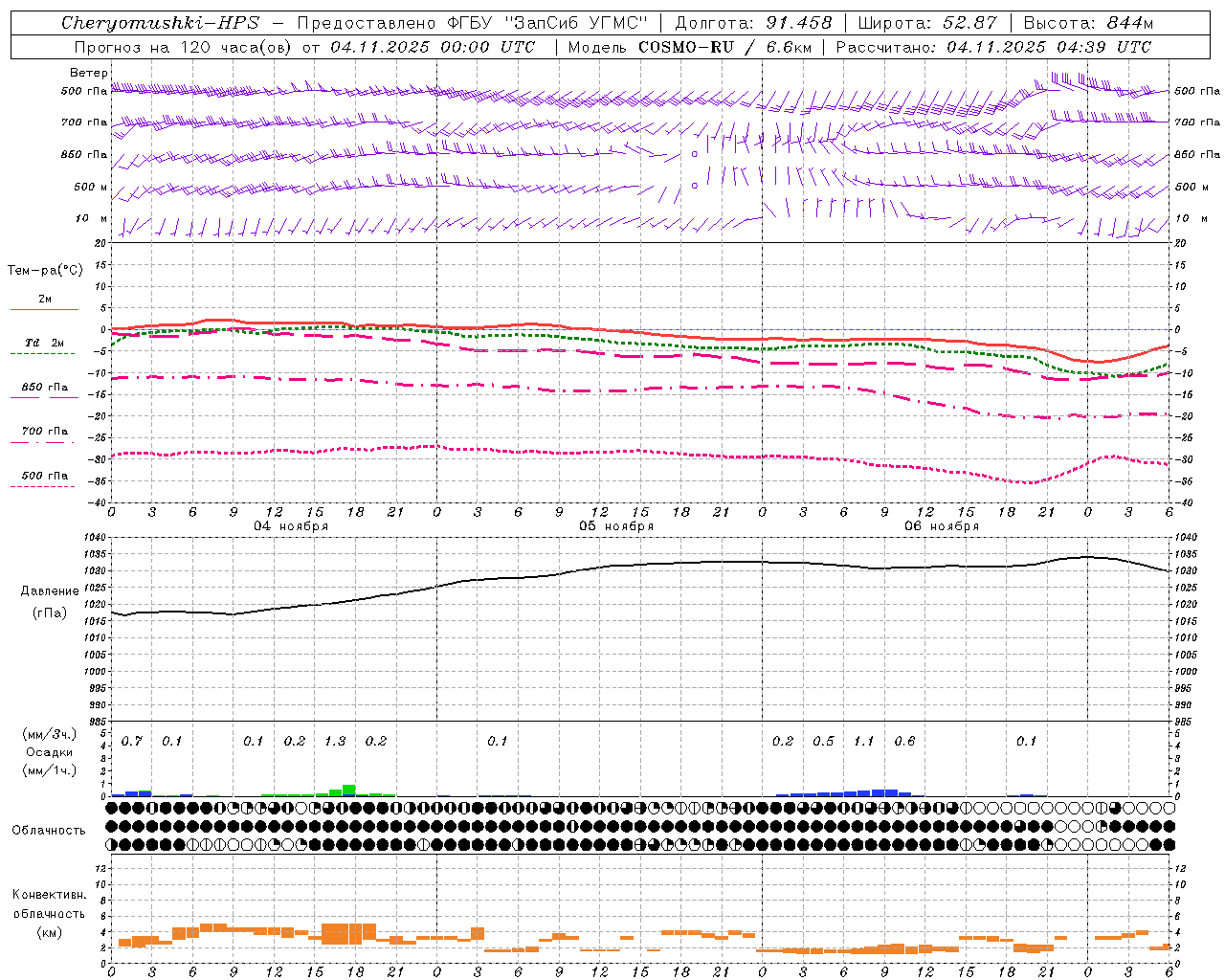Viewport: 1225px width, 980px height.
Task: Select the provider text ФГБУ "ЗапСиб УГМС"
Action: pyautogui.click(x=547, y=23)
